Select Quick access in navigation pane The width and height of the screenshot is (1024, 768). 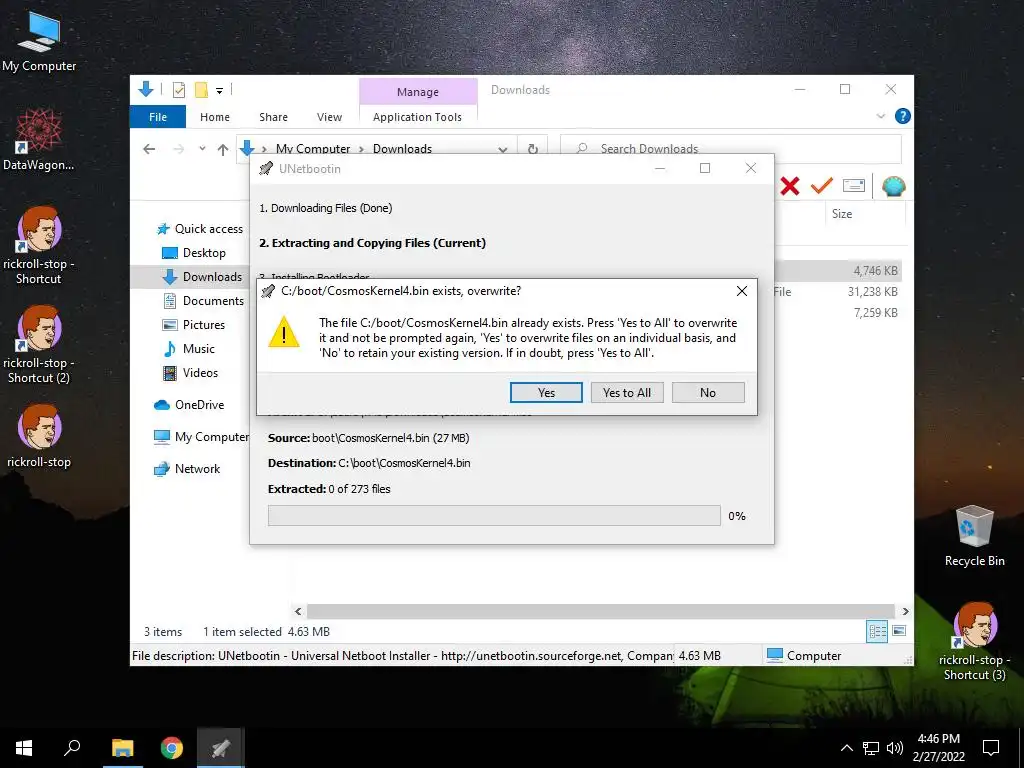pos(199,229)
